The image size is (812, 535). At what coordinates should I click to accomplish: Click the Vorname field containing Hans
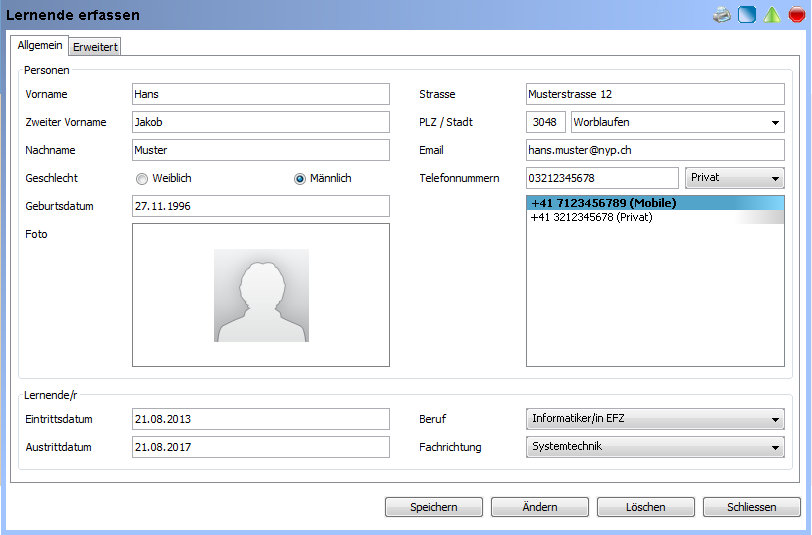[261, 94]
